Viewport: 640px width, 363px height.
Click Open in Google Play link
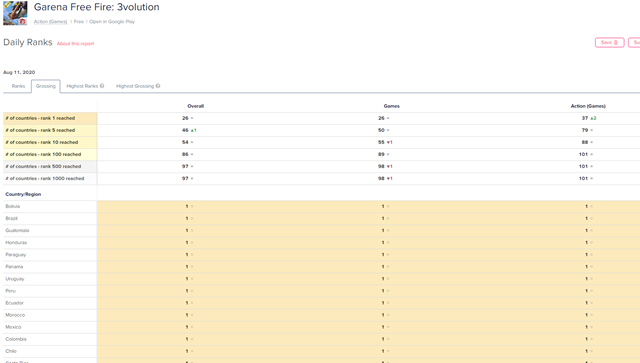(112, 22)
